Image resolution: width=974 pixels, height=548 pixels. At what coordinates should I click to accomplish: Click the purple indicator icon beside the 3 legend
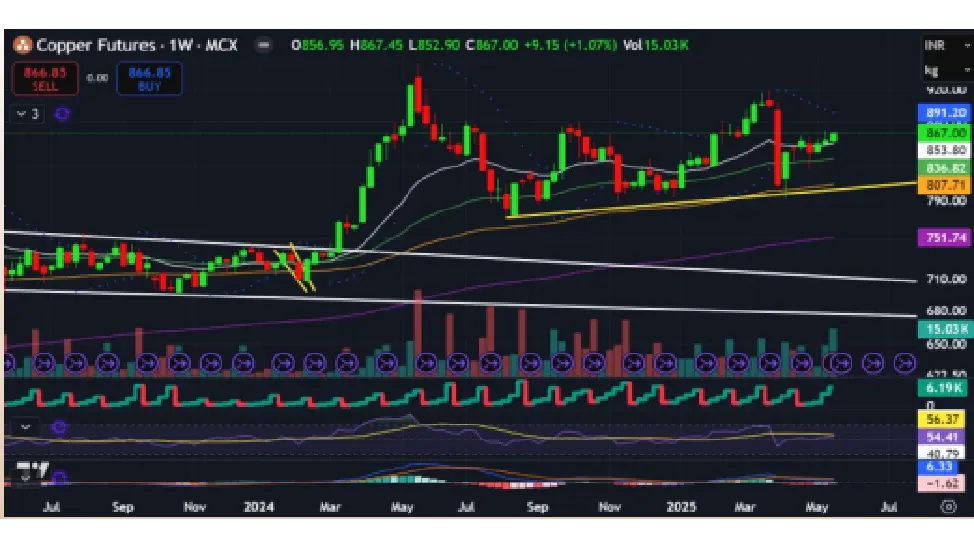click(61, 114)
